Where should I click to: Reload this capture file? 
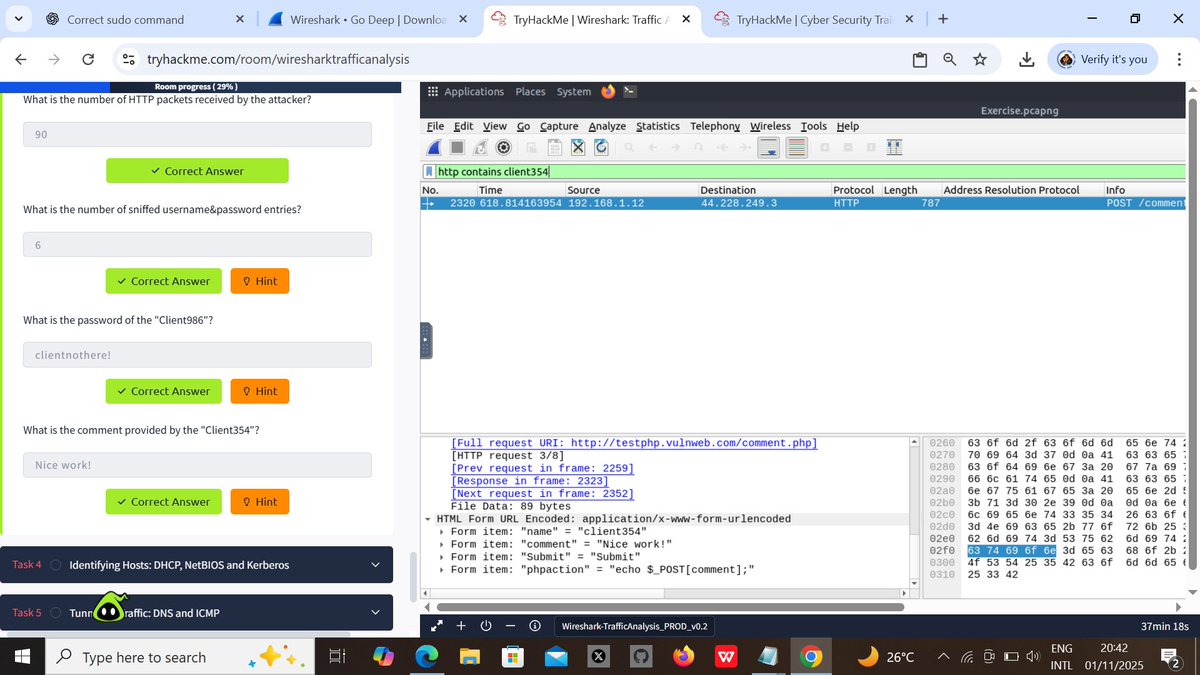(600, 147)
